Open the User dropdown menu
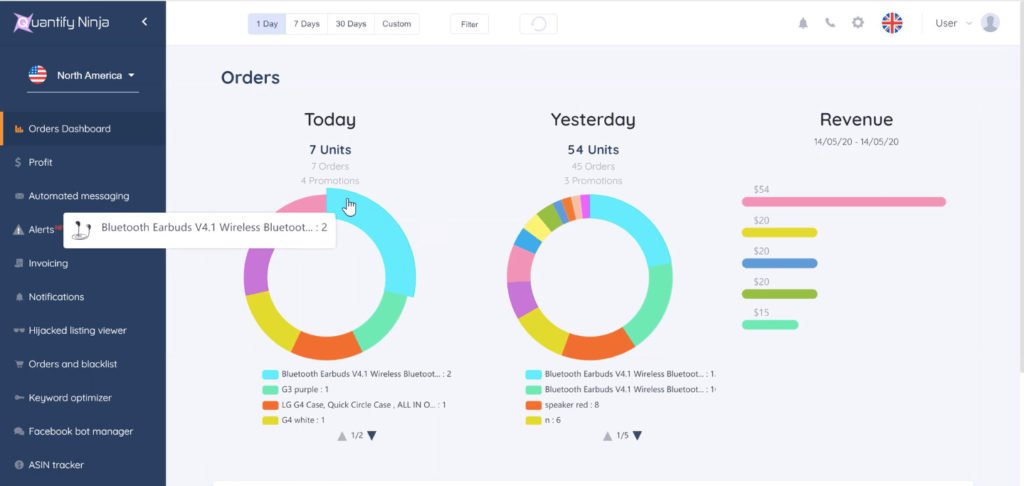Viewport: 1024px width, 486px height. [953, 24]
